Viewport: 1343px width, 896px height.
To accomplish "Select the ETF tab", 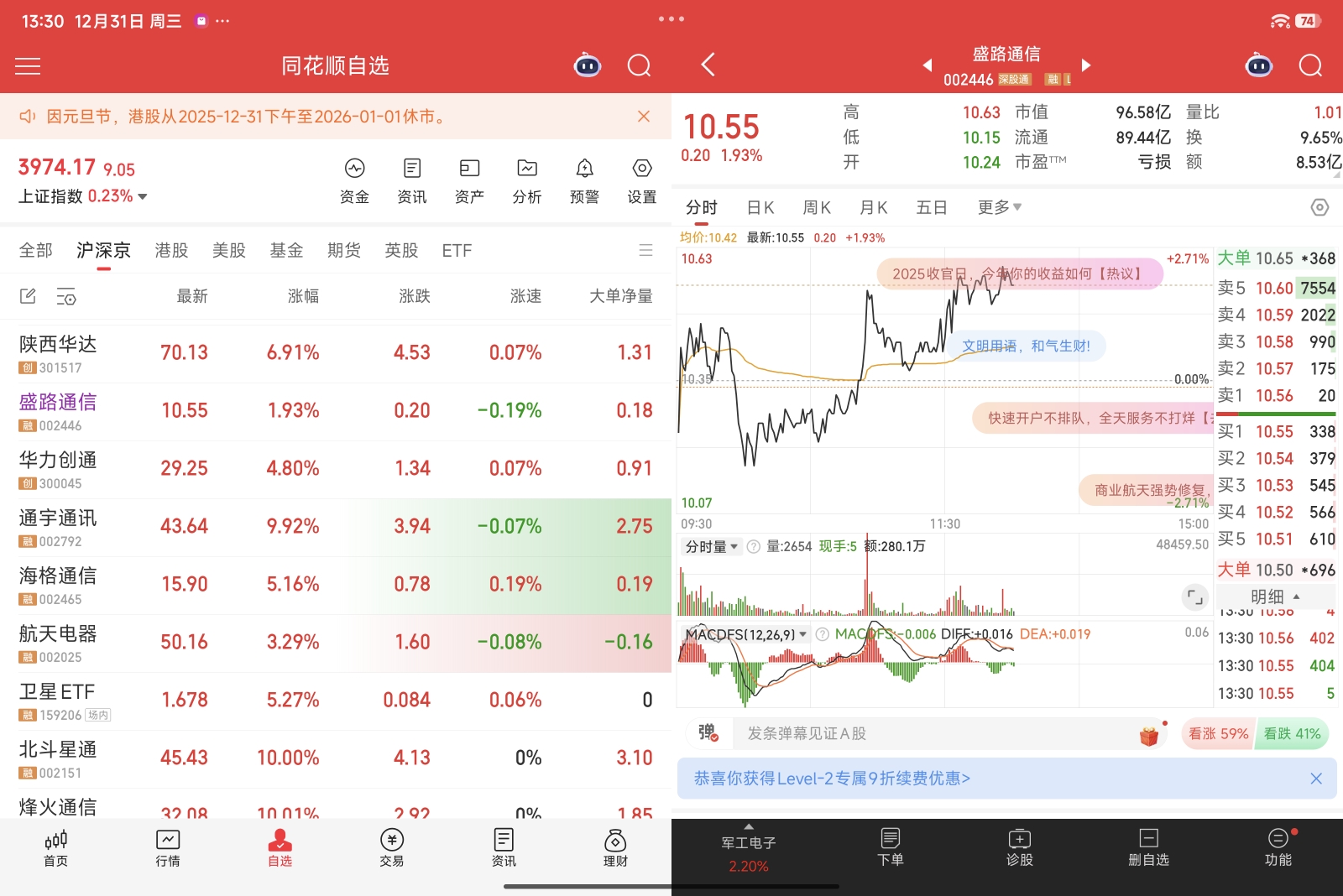I will [x=457, y=250].
